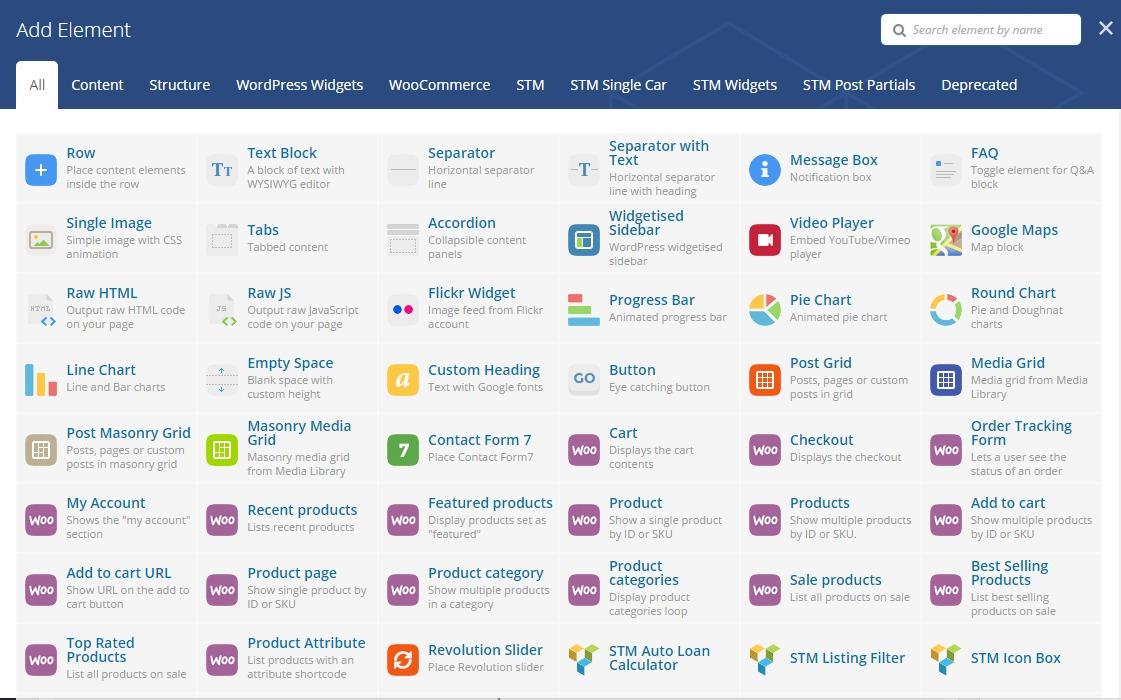Select the STM Post Partials tab
1121x700 pixels.
pos(859,85)
